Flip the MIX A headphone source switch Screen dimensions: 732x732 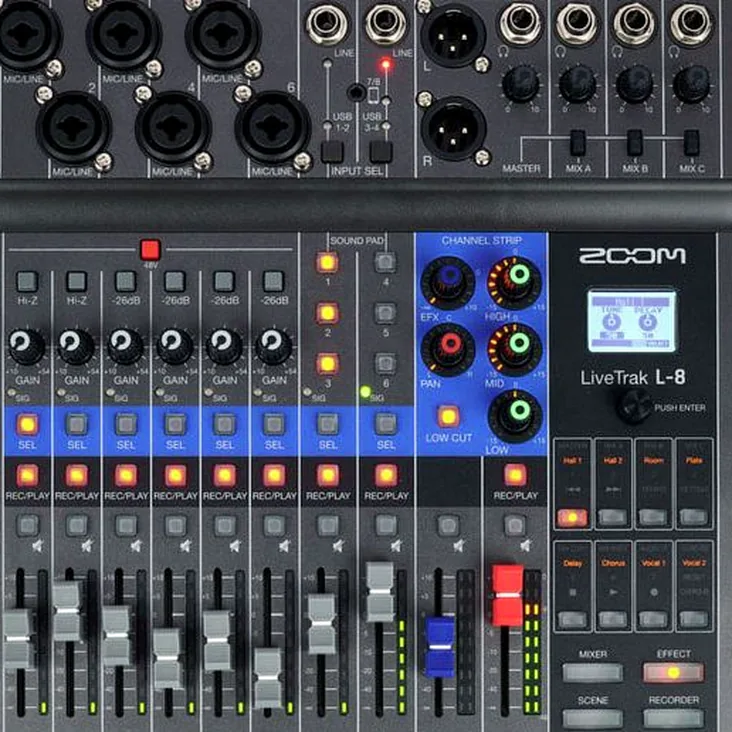578,142
